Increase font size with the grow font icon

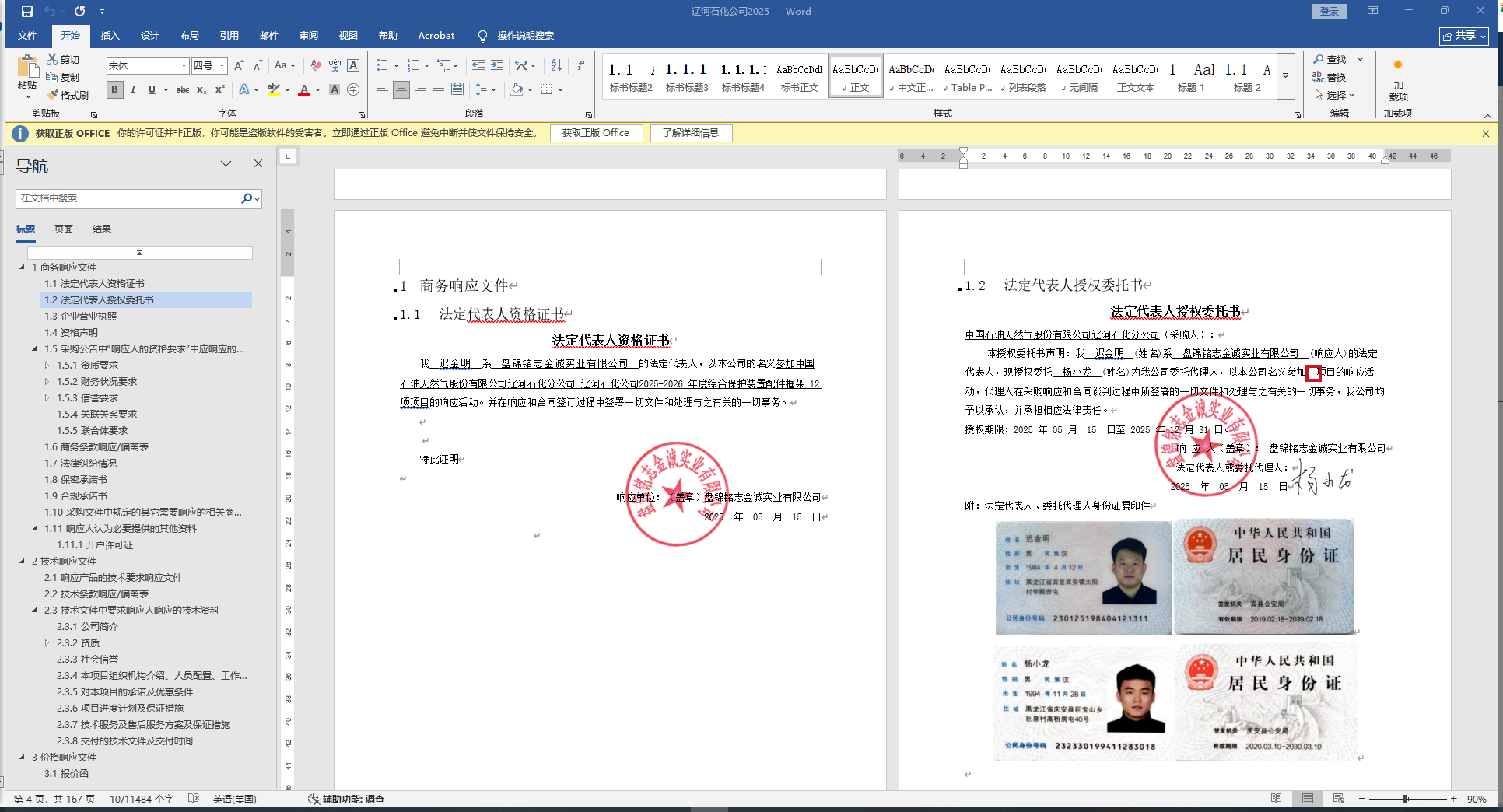coord(239,65)
